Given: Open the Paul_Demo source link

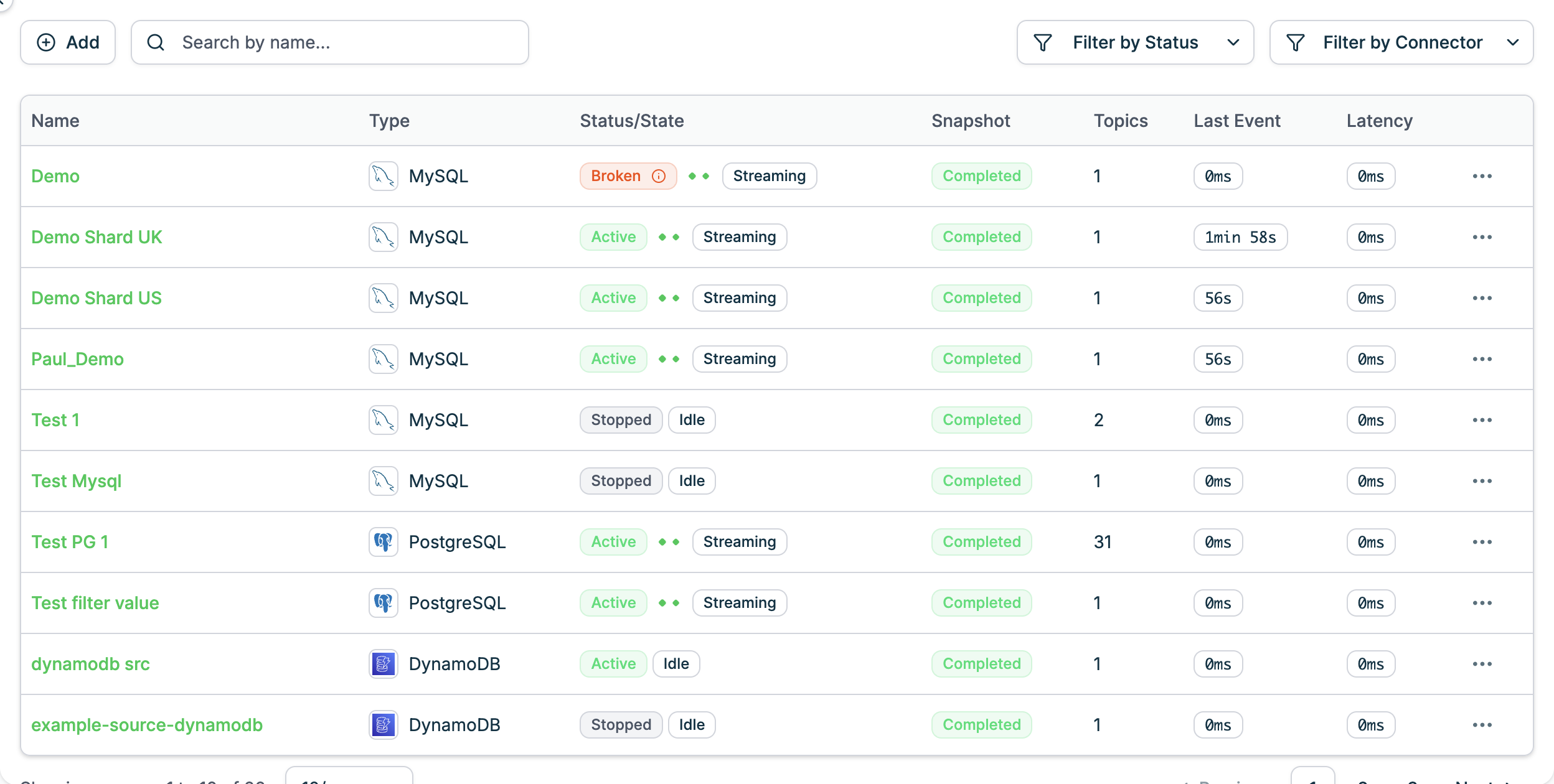Looking at the screenshot, I should point(77,359).
